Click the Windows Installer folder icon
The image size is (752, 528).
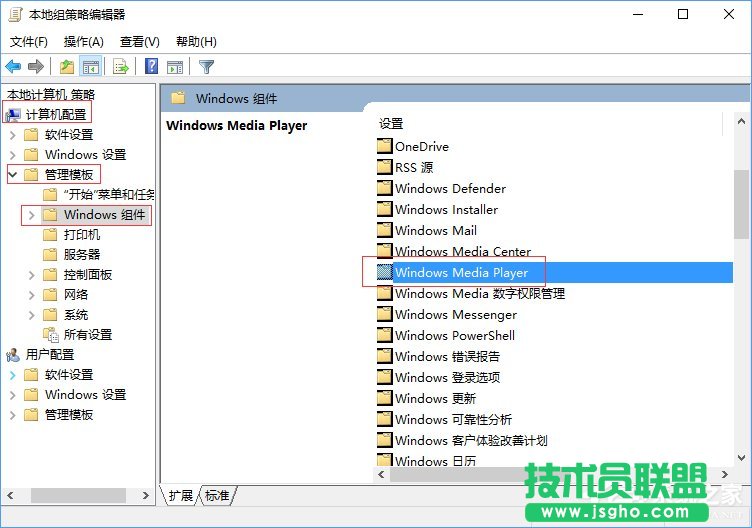coord(385,209)
